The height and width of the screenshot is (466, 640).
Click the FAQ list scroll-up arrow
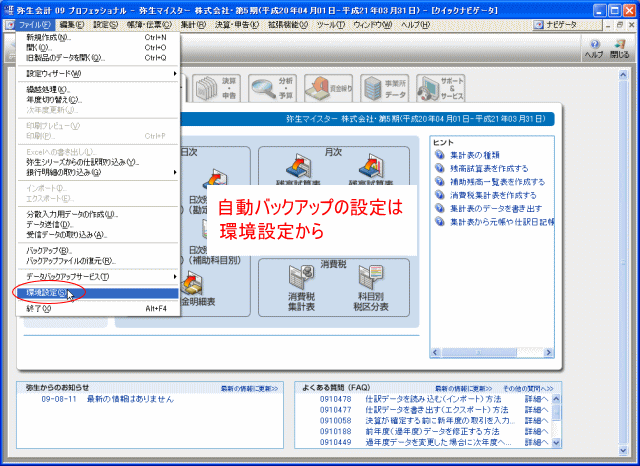pyautogui.click(x=556, y=399)
